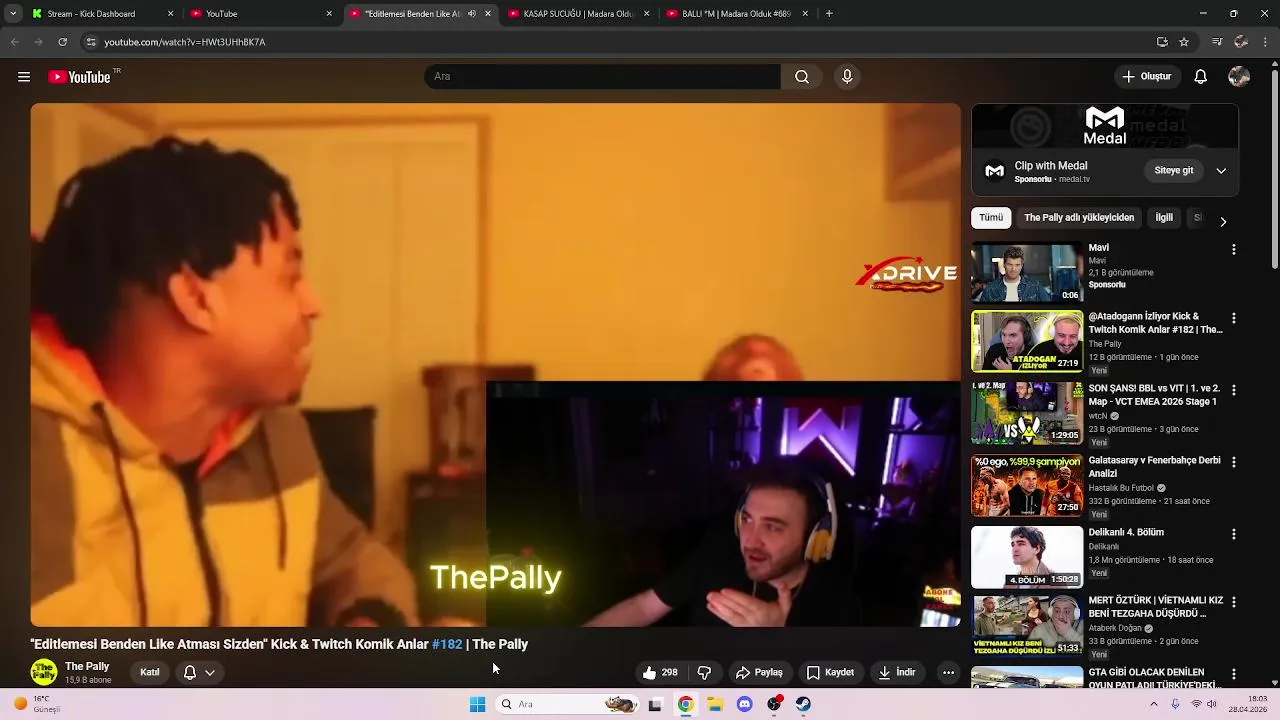Open options for the GTA GİBİ OLACAK video

click(x=1233, y=674)
